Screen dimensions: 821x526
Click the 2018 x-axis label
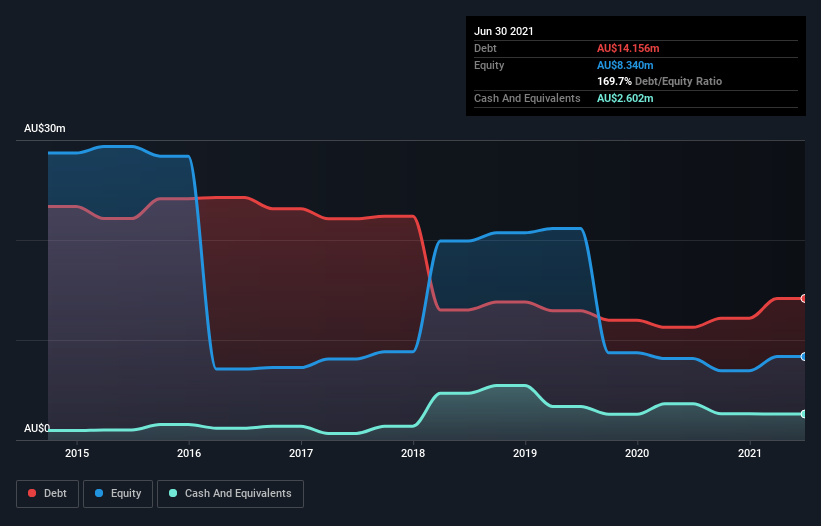click(x=413, y=453)
